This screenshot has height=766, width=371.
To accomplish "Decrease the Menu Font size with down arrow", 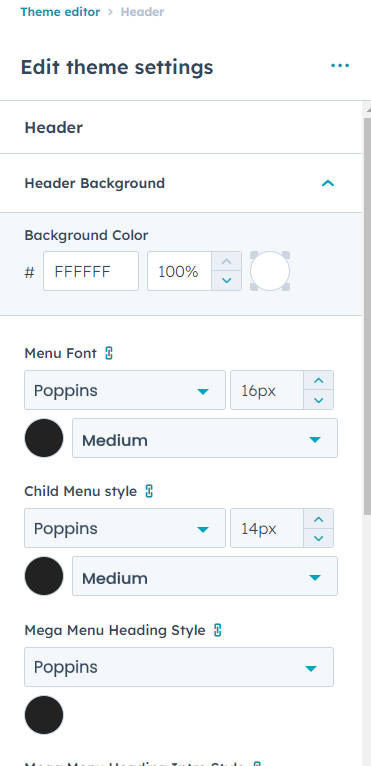I will (319, 400).
